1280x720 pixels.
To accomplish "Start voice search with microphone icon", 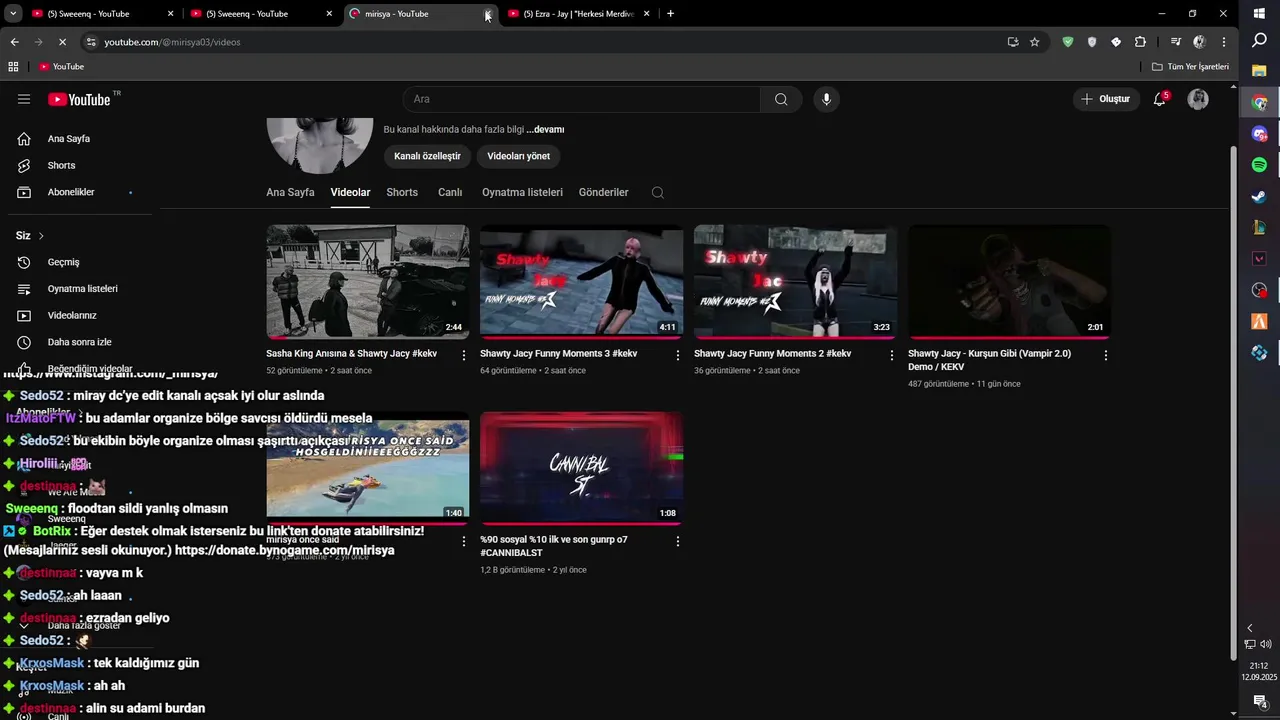I will [826, 99].
